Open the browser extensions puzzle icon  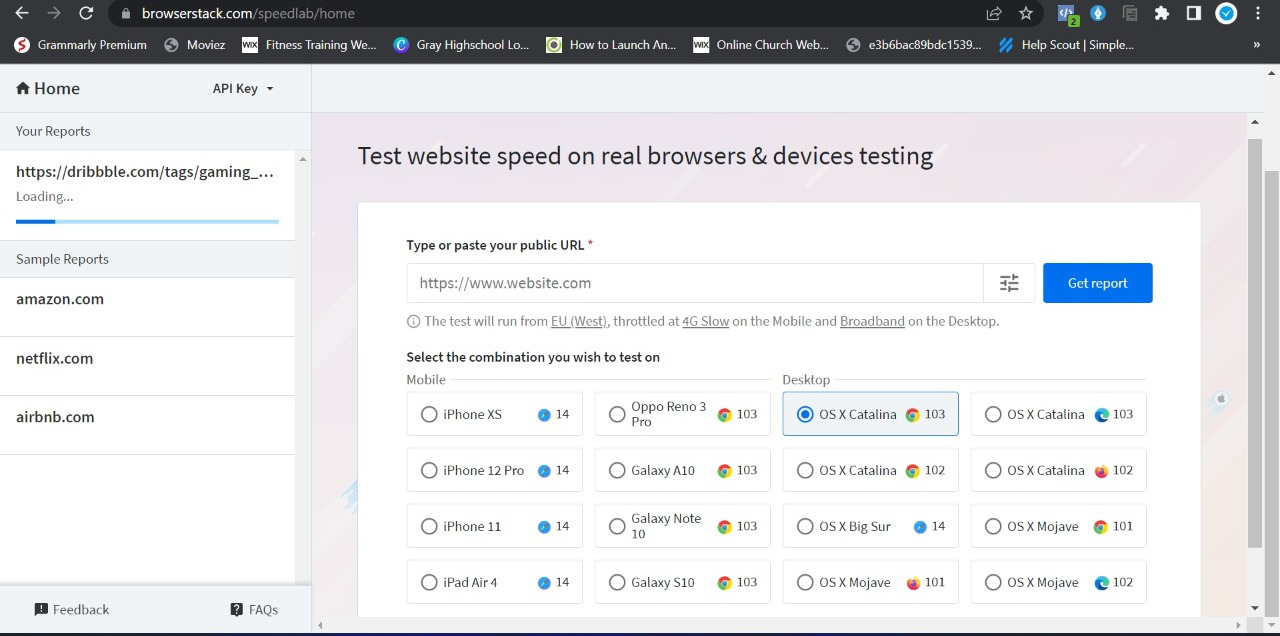(1163, 13)
